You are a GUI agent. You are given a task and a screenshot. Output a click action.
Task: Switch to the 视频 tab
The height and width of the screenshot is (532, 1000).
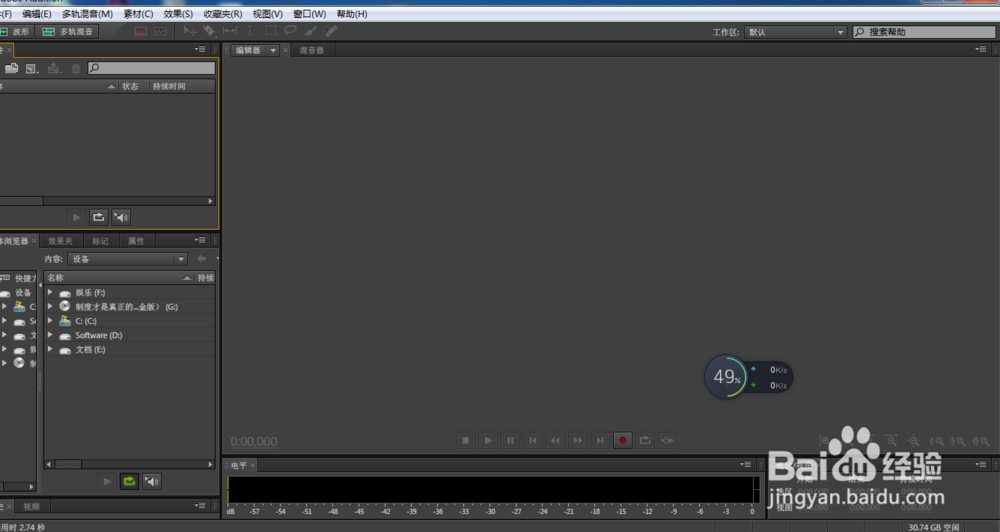click(31, 506)
